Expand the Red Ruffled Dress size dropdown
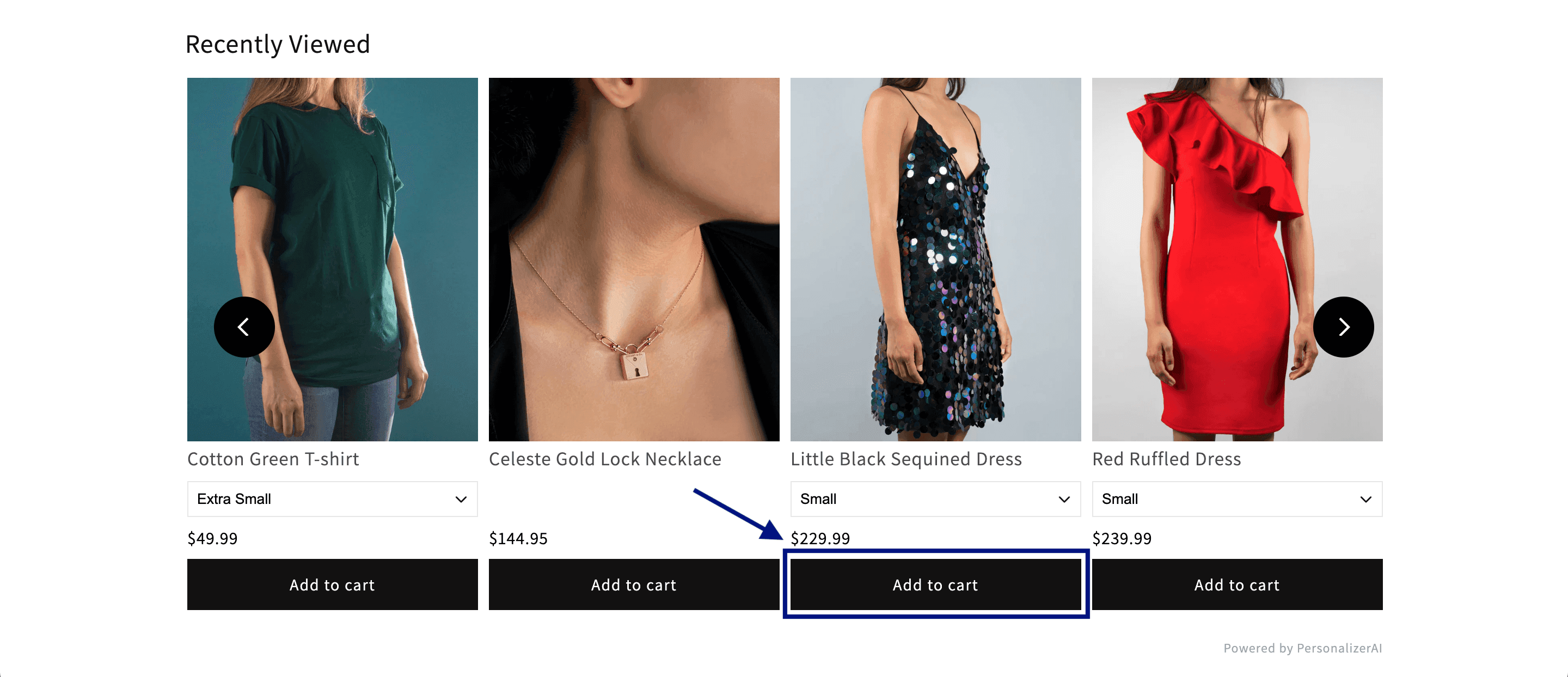 (1237, 499)
